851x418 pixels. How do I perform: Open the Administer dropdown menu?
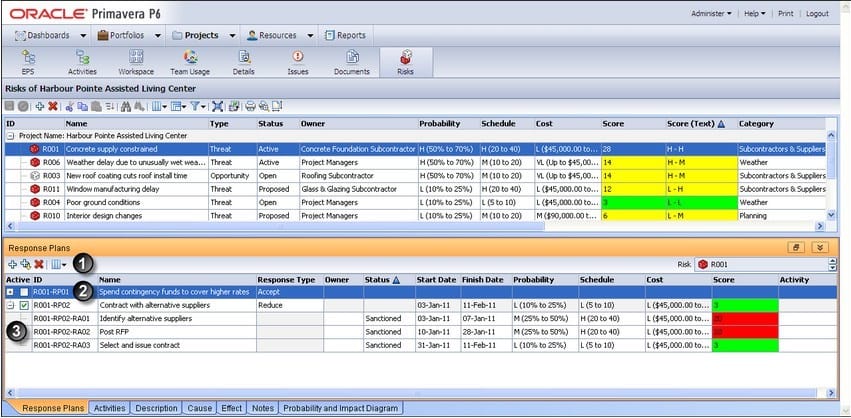[711, 14]
